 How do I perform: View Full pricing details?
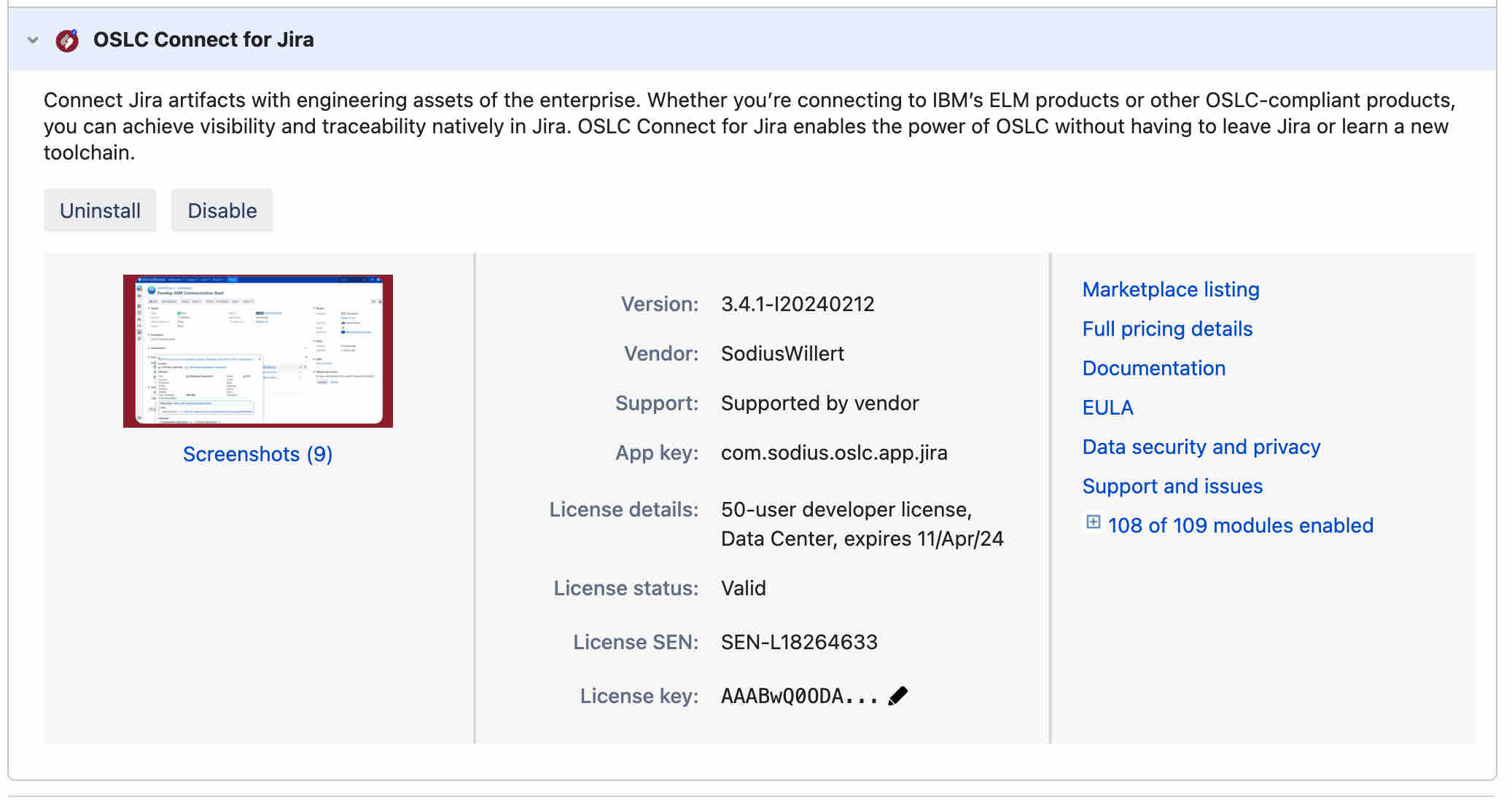click(1167, 329)
